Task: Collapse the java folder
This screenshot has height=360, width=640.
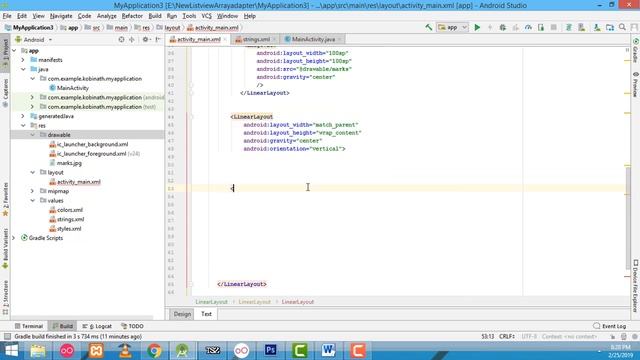Action: [23, 69]
